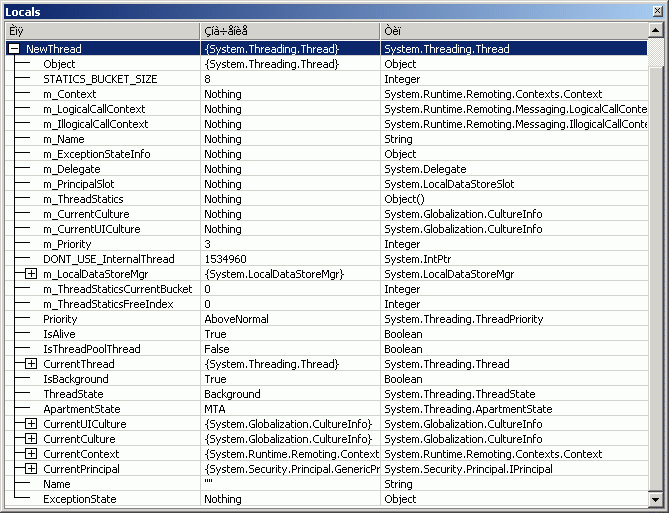Click the MTA apartment state value

[x=215, y=409]
